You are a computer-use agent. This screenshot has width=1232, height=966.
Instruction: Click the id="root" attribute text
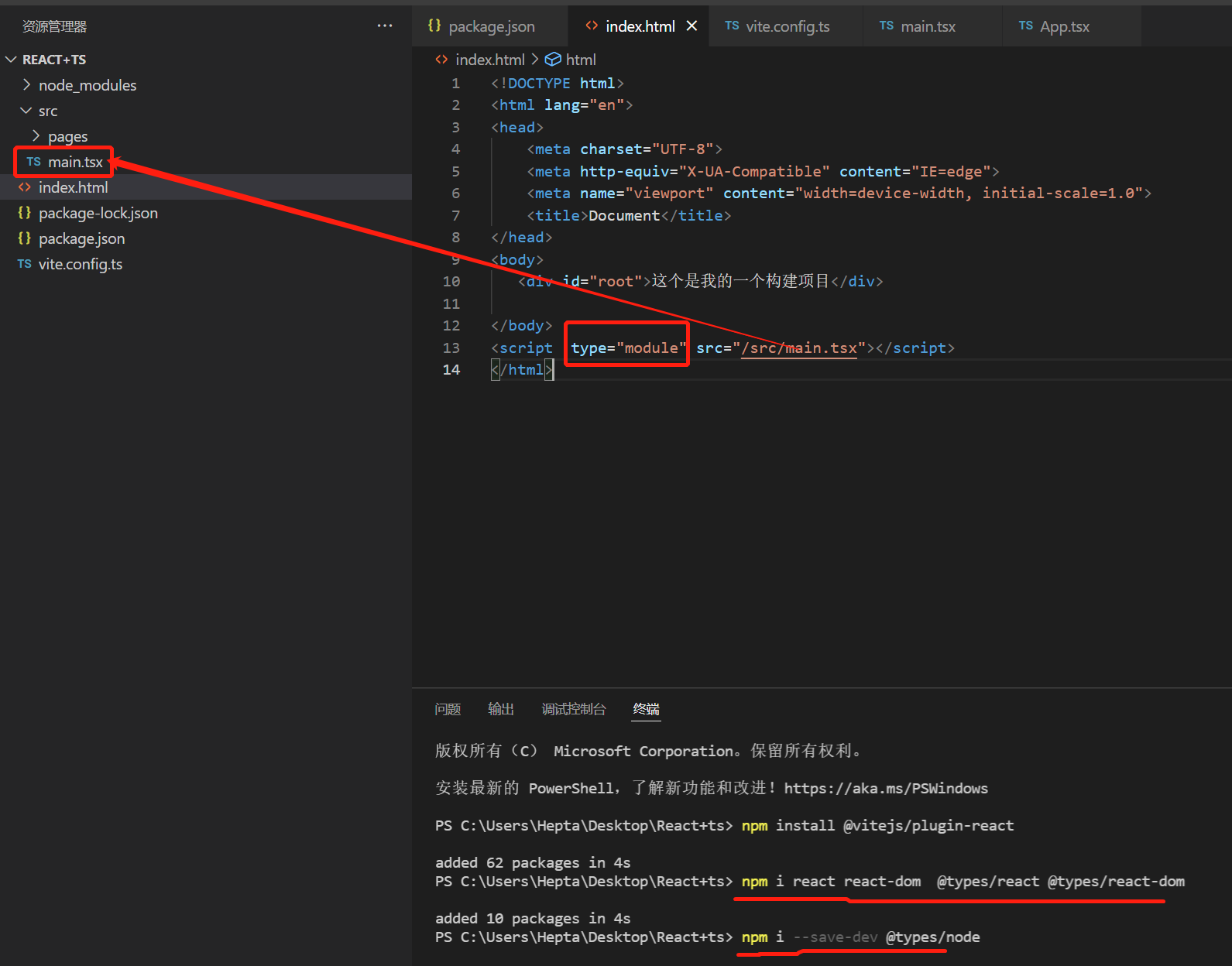click(x=603, y=282)
